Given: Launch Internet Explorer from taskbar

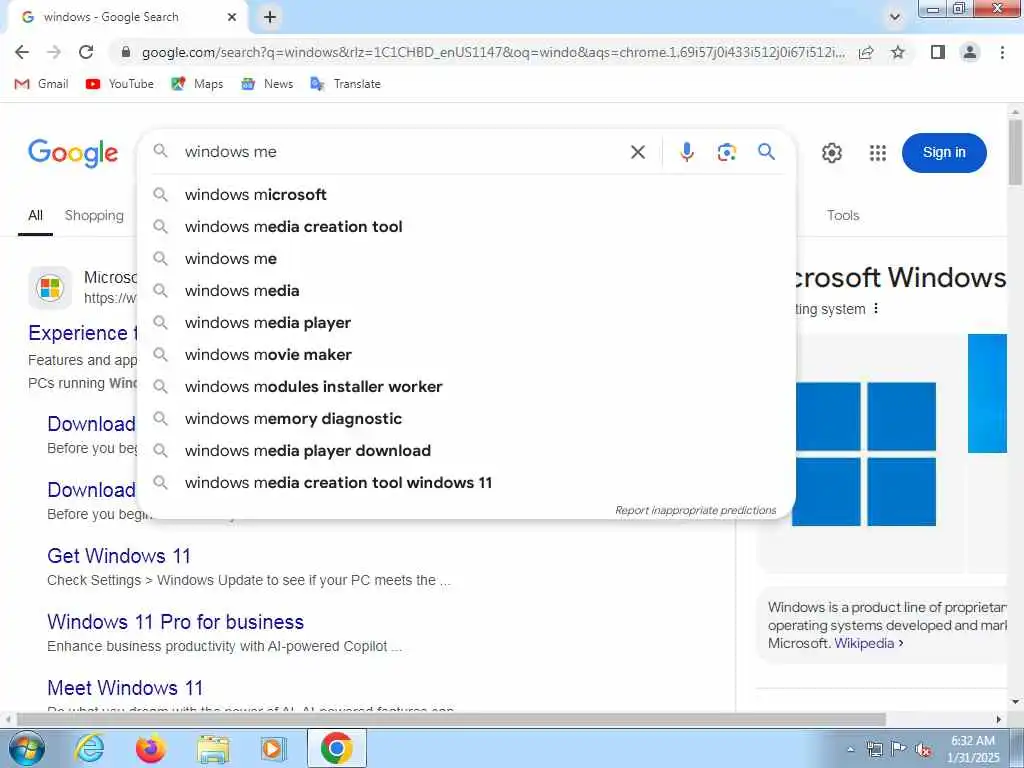Looking at the screenshot, I should pos(89,748).
